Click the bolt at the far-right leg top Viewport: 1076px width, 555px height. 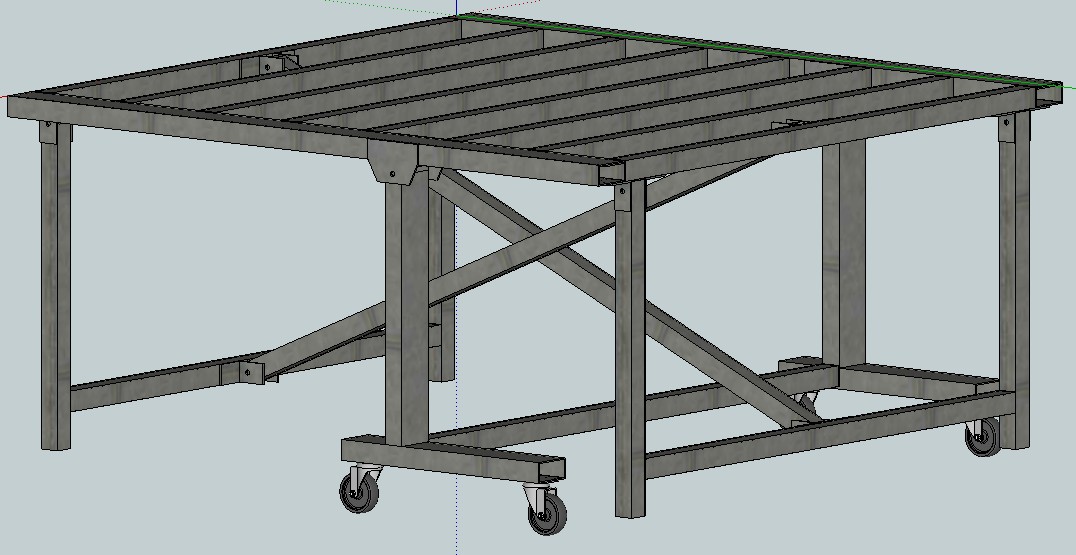(x=1005, y=122)
